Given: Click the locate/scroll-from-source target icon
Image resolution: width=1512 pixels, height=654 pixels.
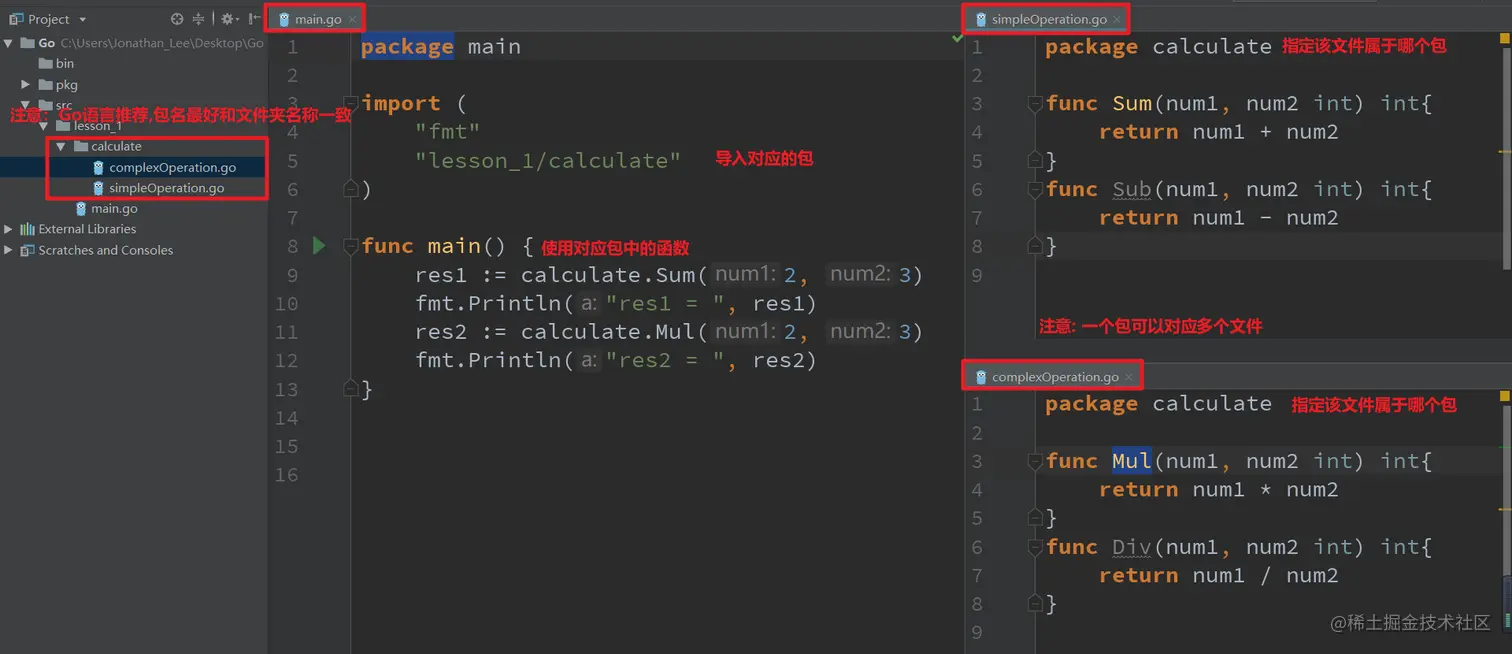Looking at the screenshot, I should tap(177, 19).
